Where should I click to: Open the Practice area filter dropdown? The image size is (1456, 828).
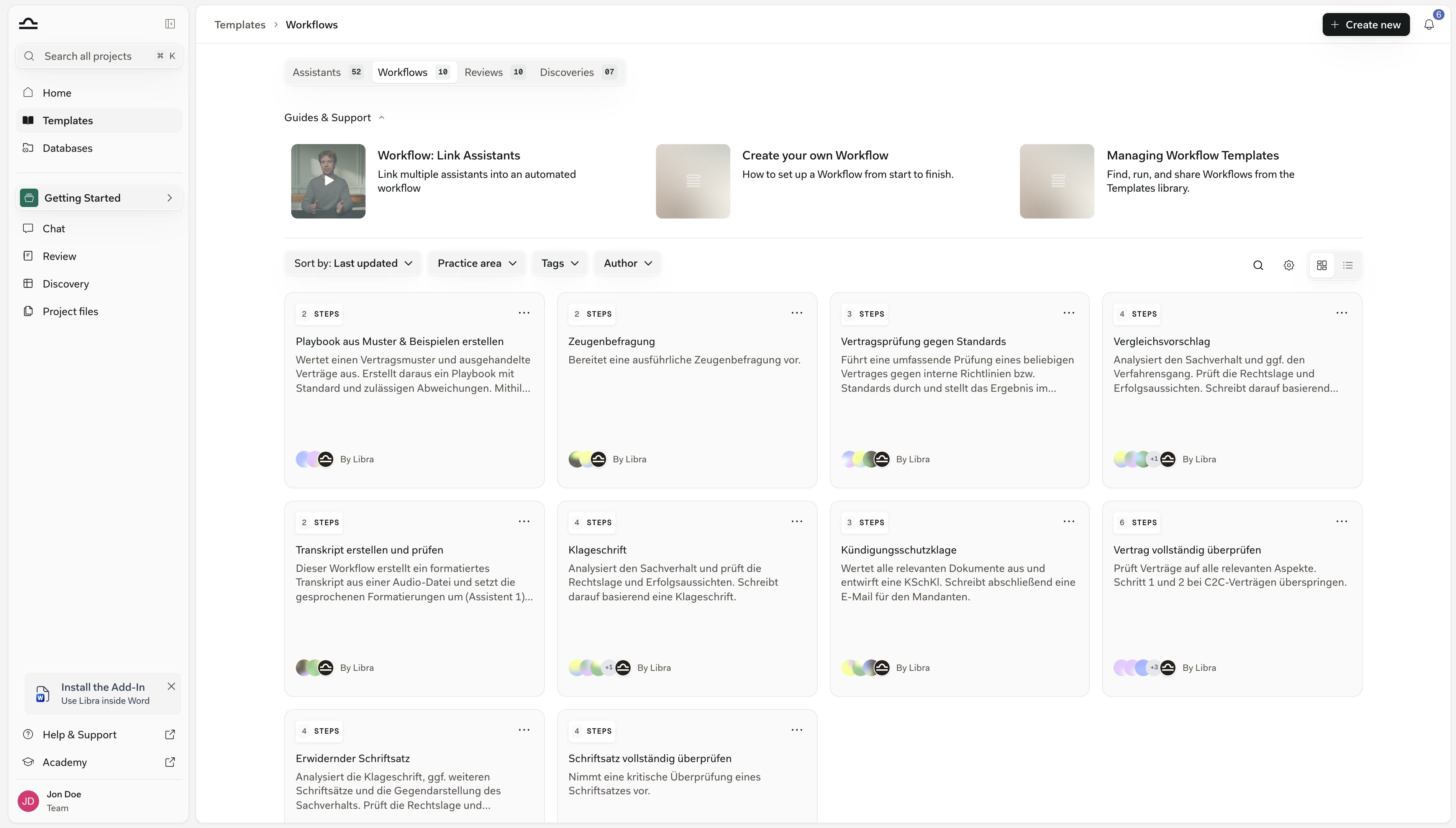click(477, 263)
